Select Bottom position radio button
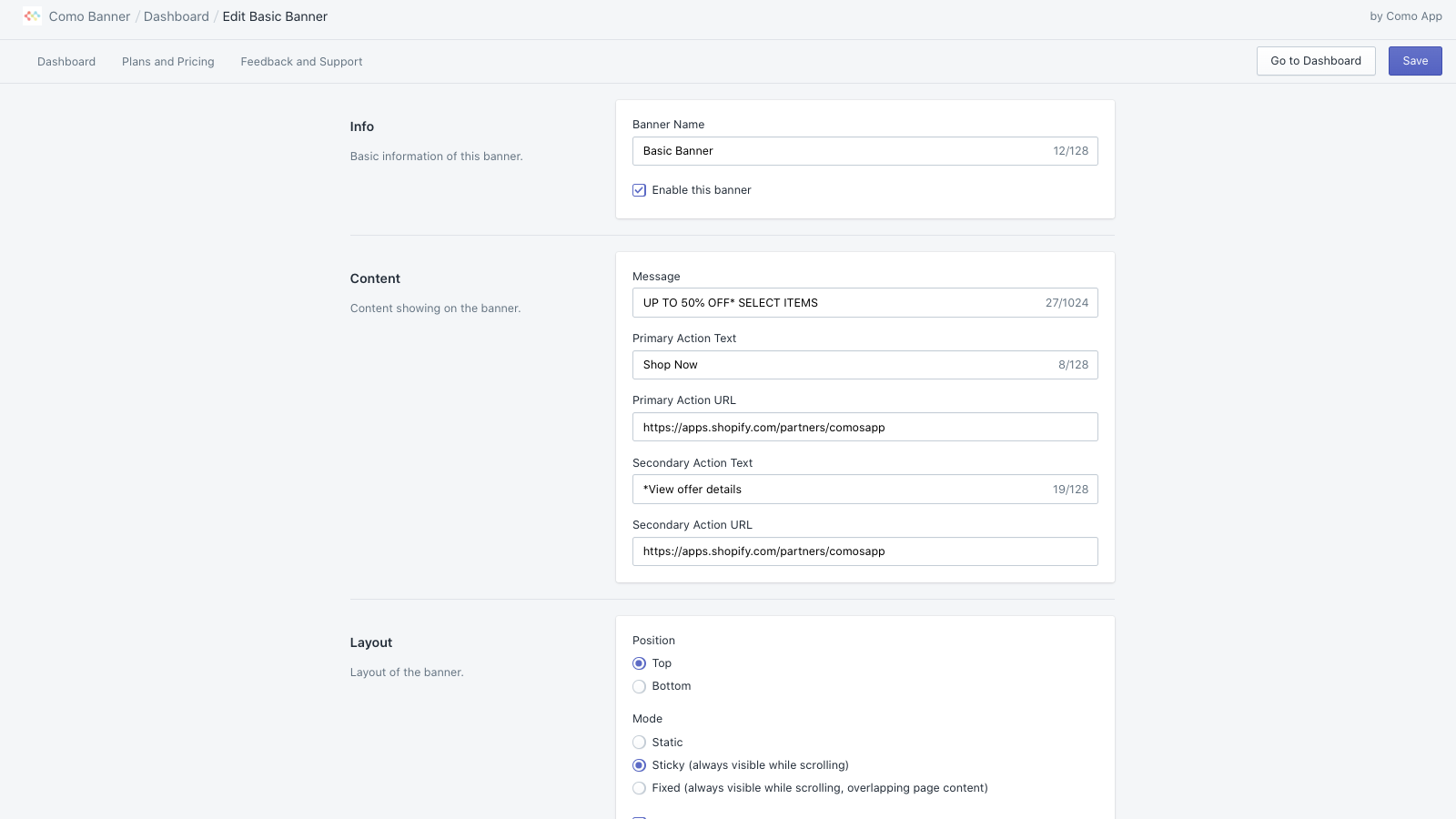Image resolution: width=1456 pixels, height=819 pixels. tap(639, 686)
